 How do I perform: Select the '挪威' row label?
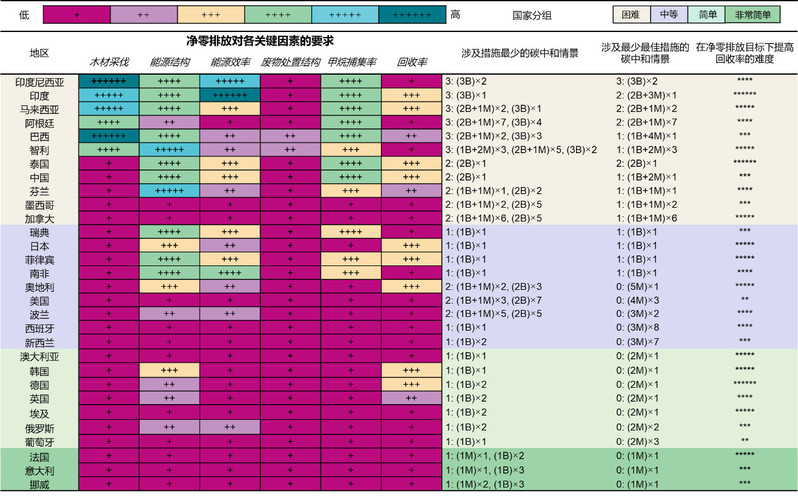point(39,483)
